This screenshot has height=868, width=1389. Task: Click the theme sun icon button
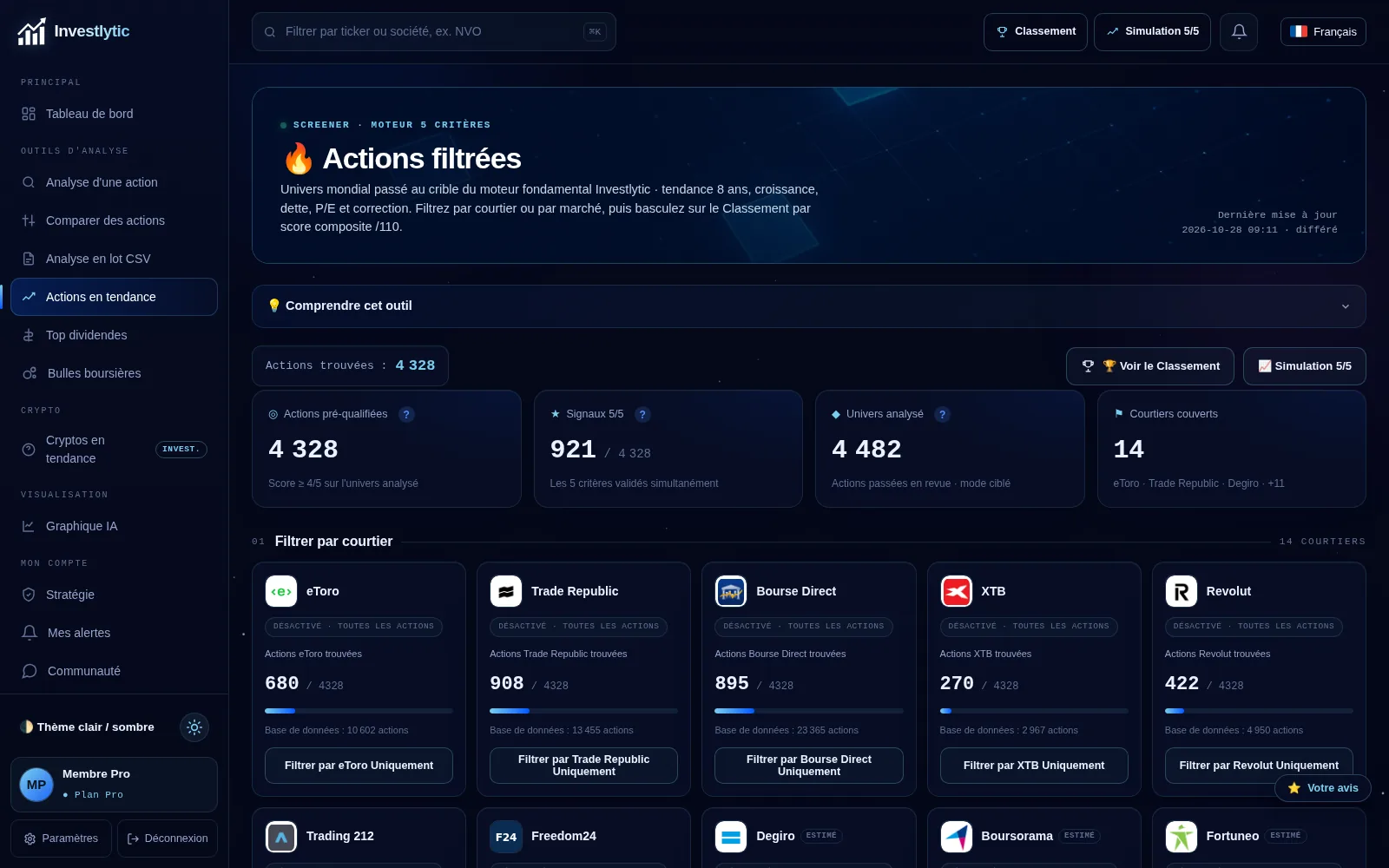194,727
